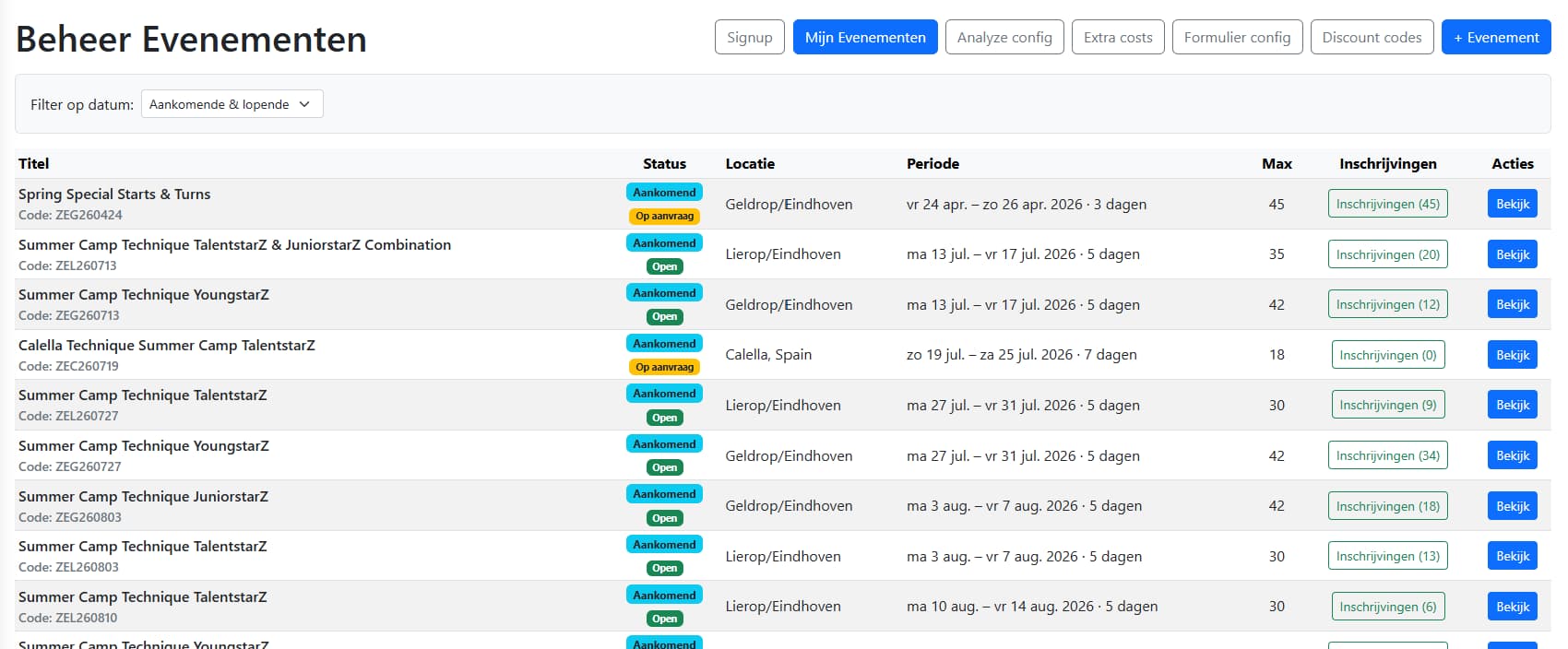Open the Signup page button
The image size is (1568, 649).
tap(749, 38)
